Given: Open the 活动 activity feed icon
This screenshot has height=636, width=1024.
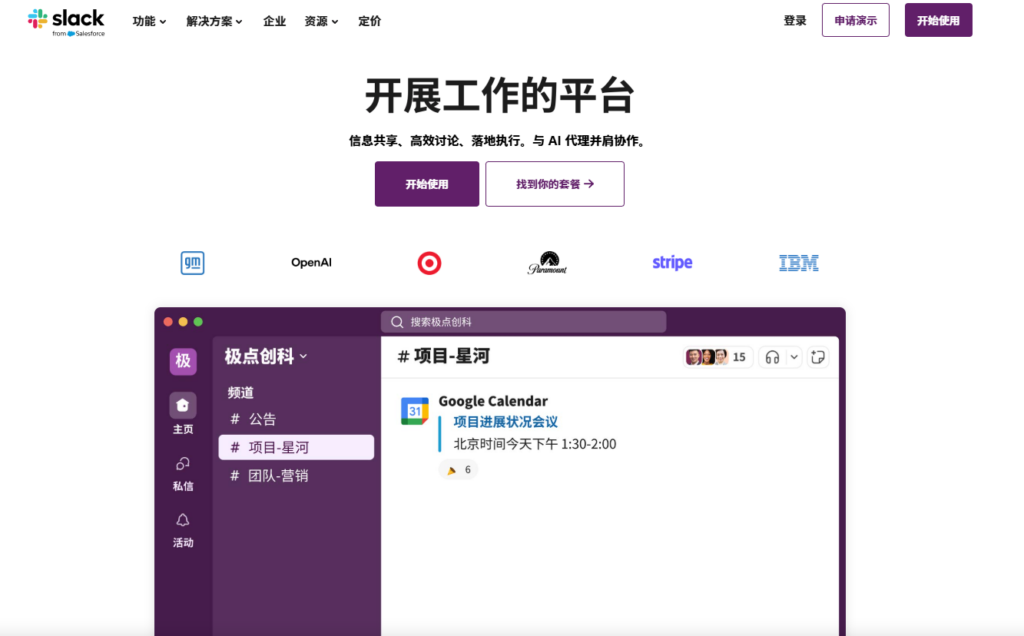Looking at the screenshot, I should point(183,518).
